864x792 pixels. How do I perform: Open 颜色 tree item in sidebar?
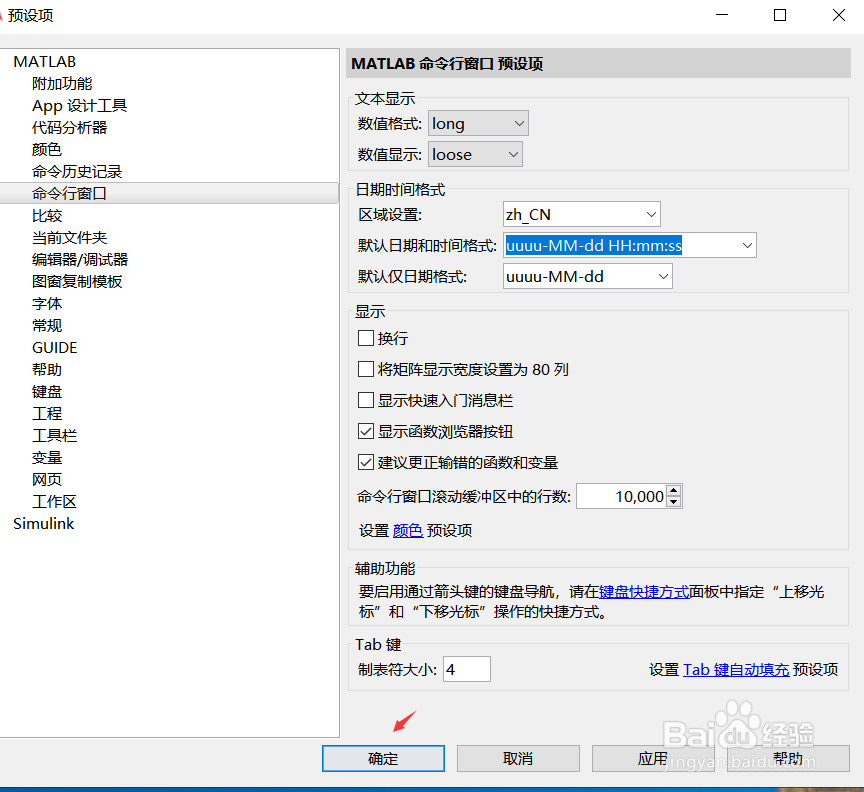click(x=47, y=150)
